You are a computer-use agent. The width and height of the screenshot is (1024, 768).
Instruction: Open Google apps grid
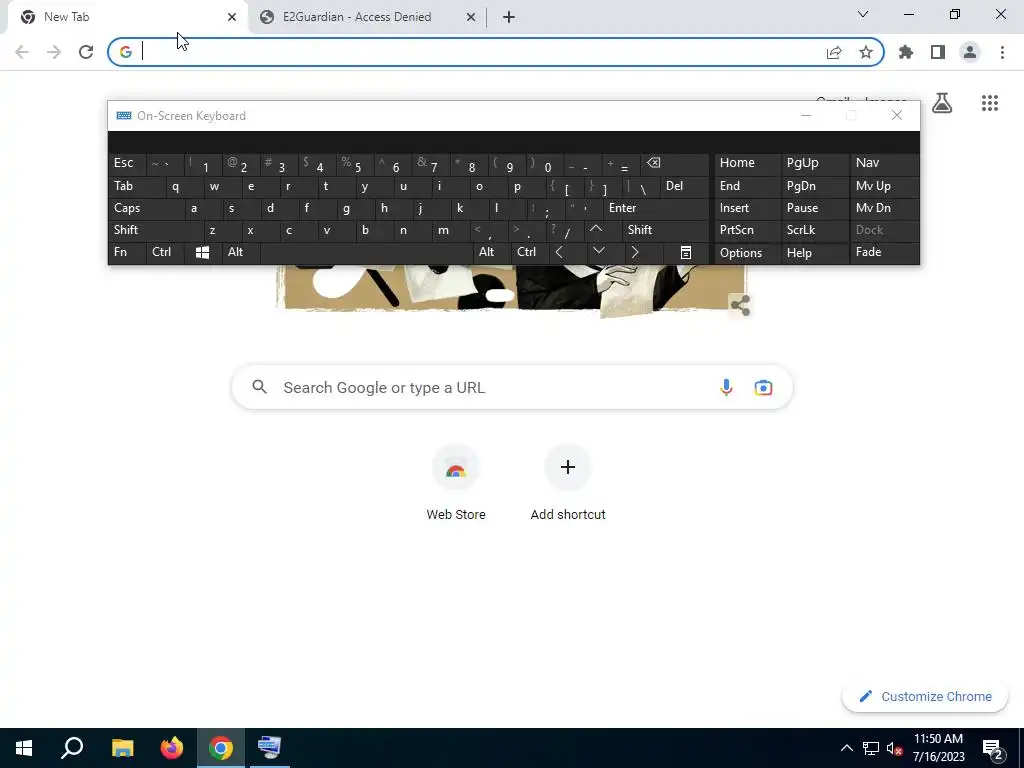click(x=990, y=103)
